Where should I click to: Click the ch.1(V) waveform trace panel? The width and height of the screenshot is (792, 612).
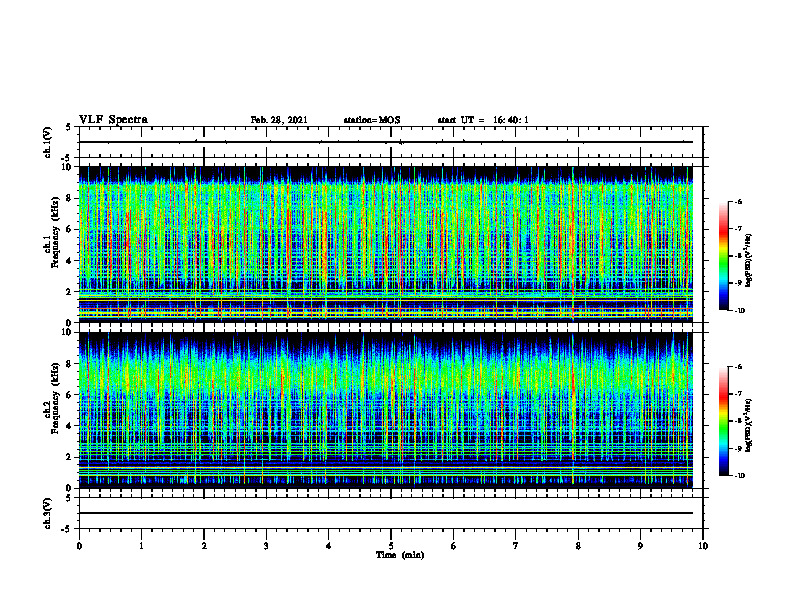[x=391, y=142]
